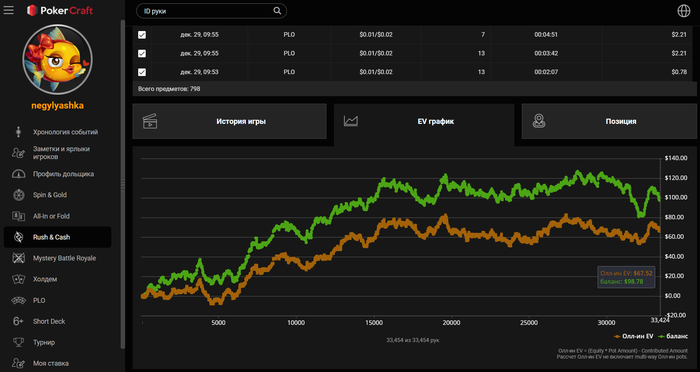This screenshot has height=372, width=700.
Task: Switch to Позиция tab
Action: point(609,121)
